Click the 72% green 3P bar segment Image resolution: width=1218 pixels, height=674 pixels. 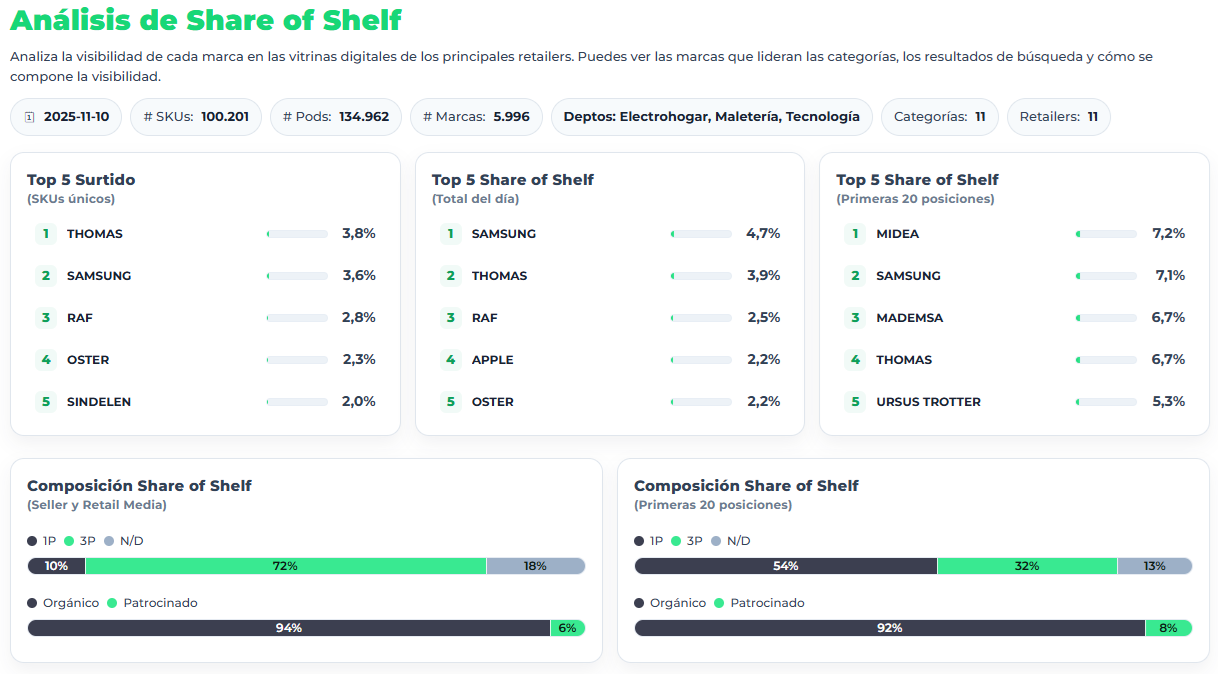287,566
